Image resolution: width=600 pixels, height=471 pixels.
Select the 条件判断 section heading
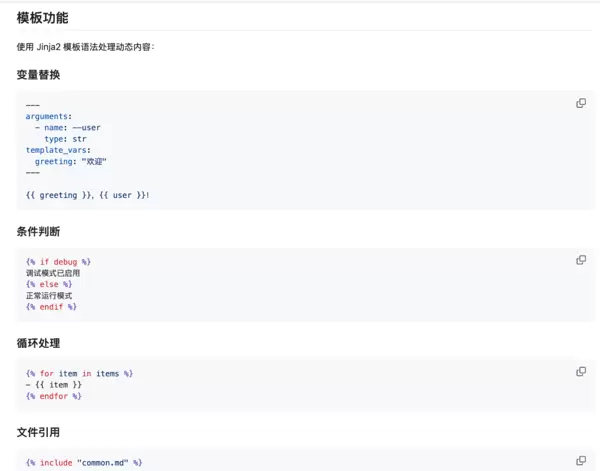(38, 232)
